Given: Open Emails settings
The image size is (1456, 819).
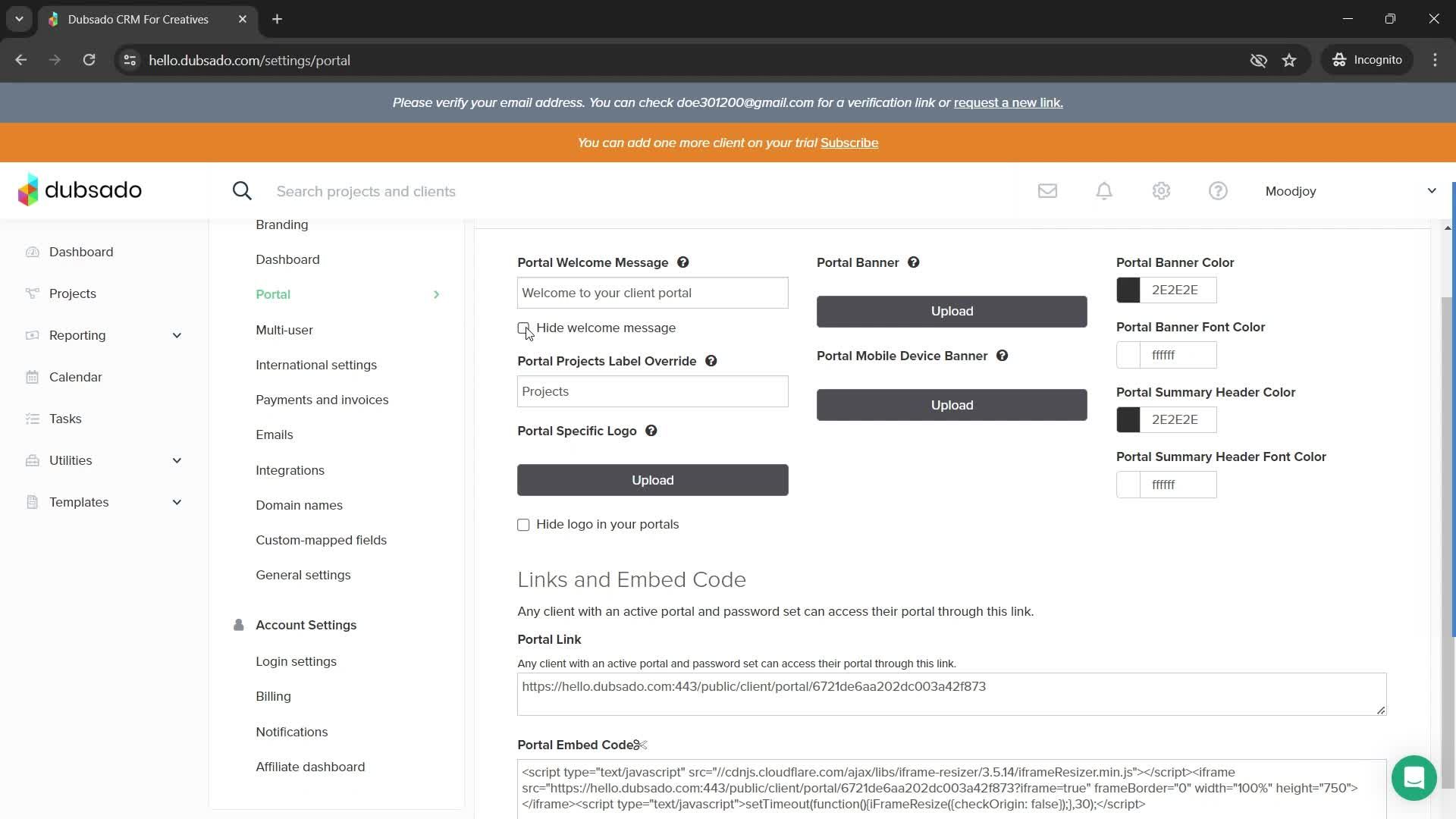Looking at the screenshot, I should pyautogui.click(x=275, y=435).
